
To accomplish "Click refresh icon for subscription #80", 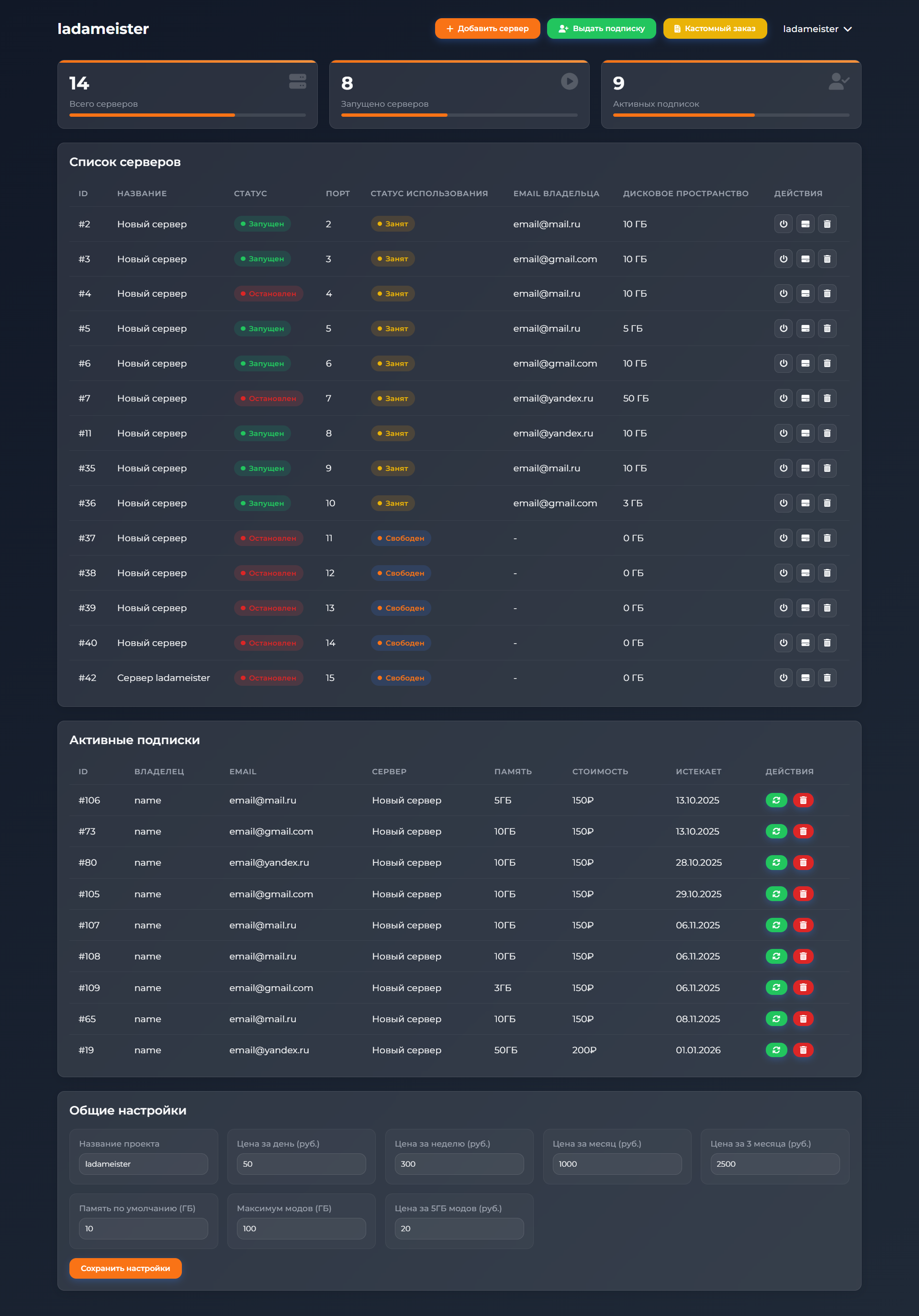I will pyautogui.click(x=776, y=863).
